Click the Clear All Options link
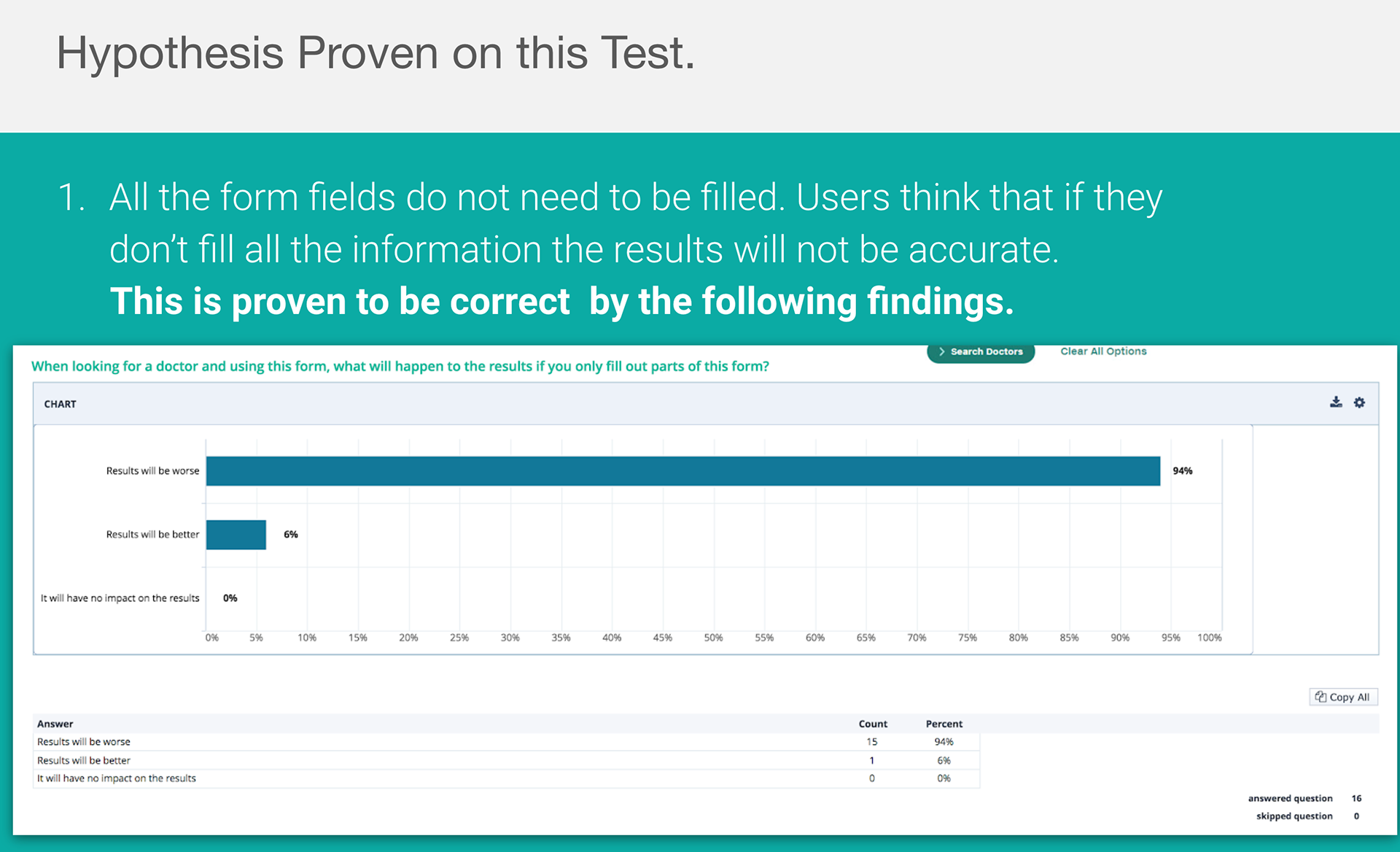The width and height of the screenshot is (1400, 852). click(x=1103, y=351)
